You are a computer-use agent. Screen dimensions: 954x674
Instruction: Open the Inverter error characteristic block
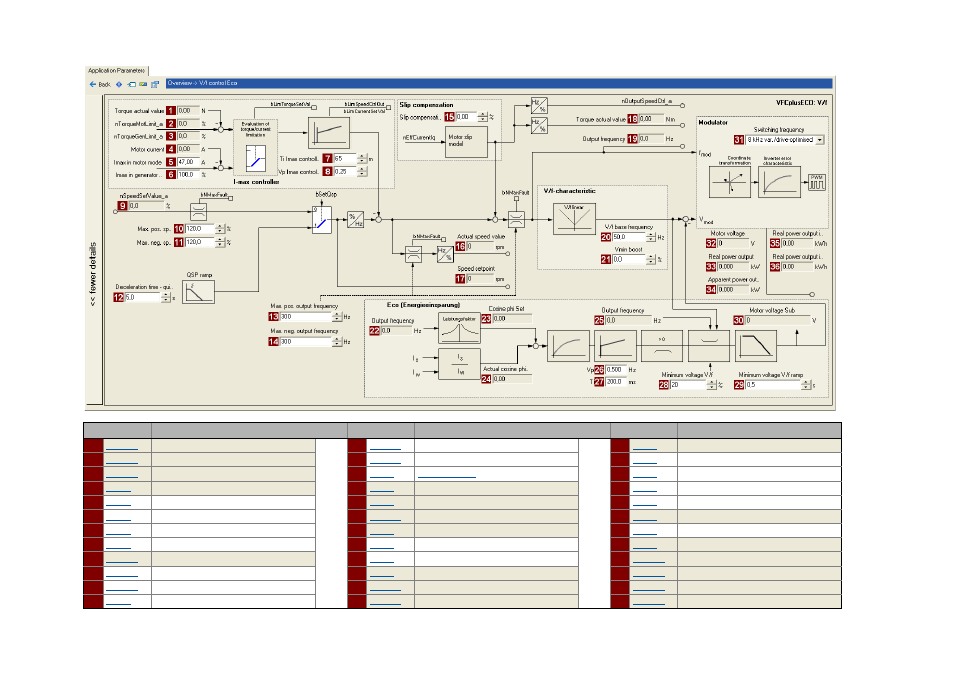[x=779, y=182]
